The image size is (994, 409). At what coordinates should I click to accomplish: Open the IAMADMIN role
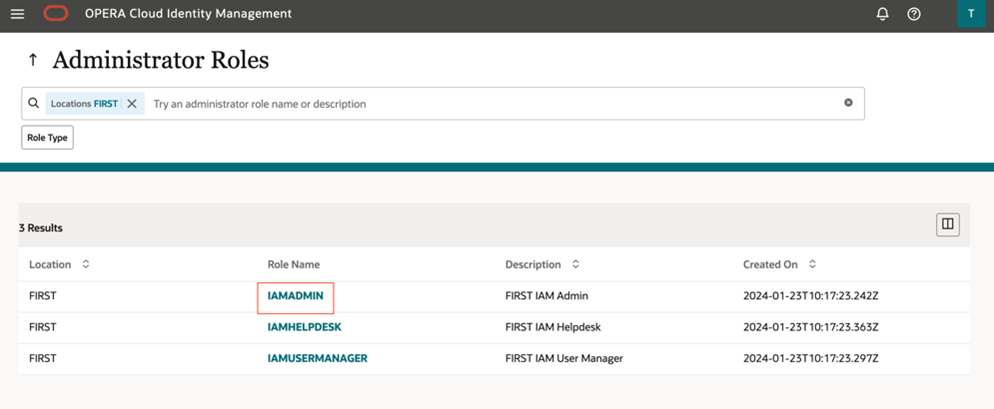coord(295,296)
